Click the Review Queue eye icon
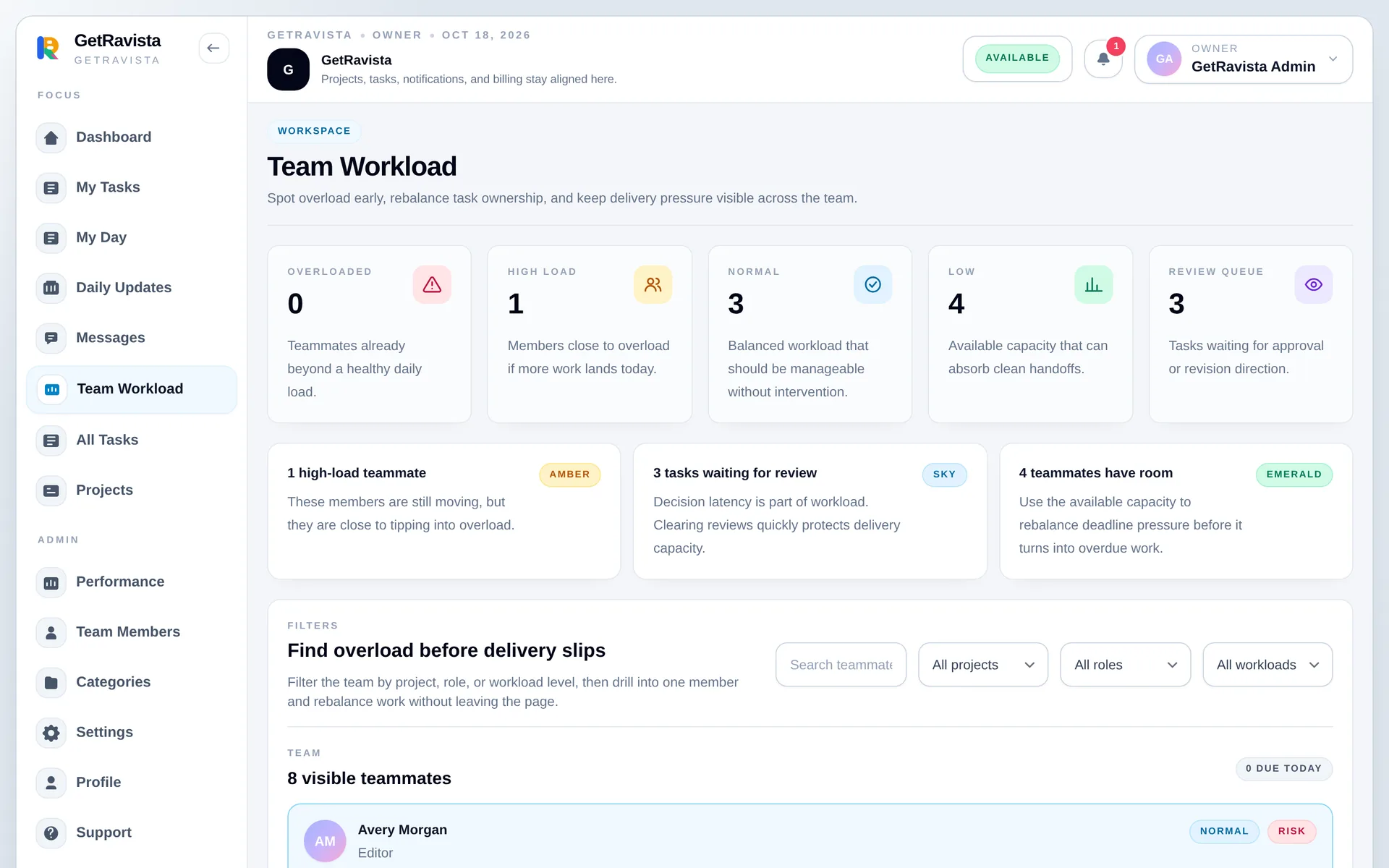The width and height of the screenshot is (1389, 868). coord(1313,284)
